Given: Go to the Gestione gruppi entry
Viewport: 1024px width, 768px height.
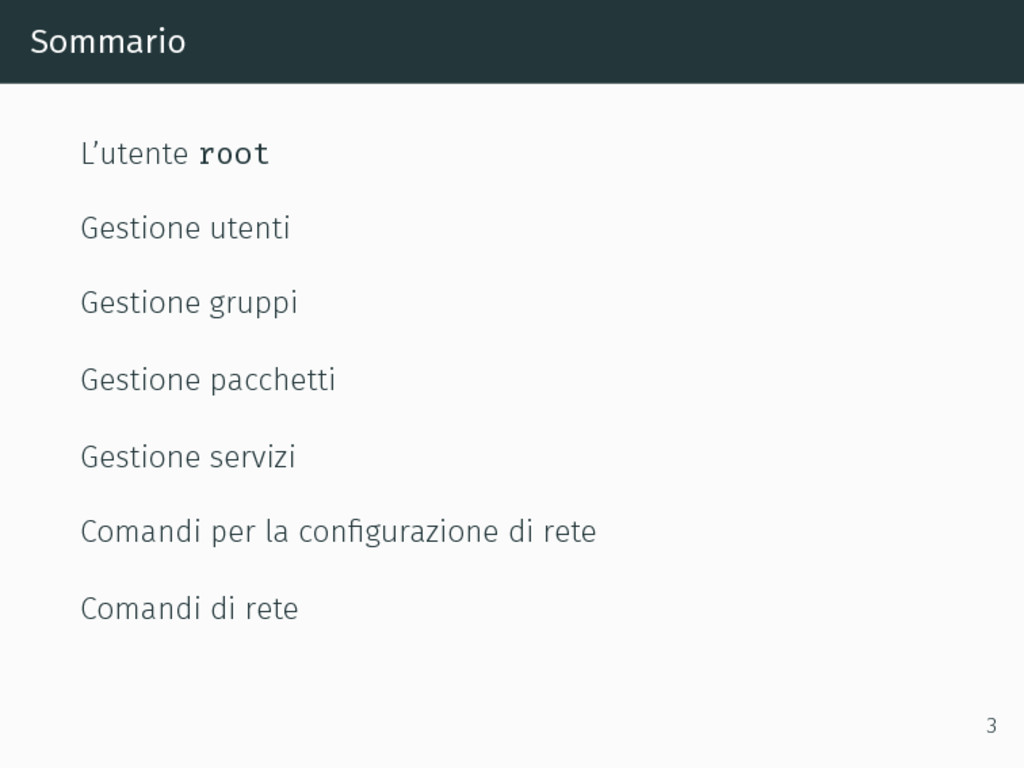Looking at the screenshot, I should click(189, 304).
